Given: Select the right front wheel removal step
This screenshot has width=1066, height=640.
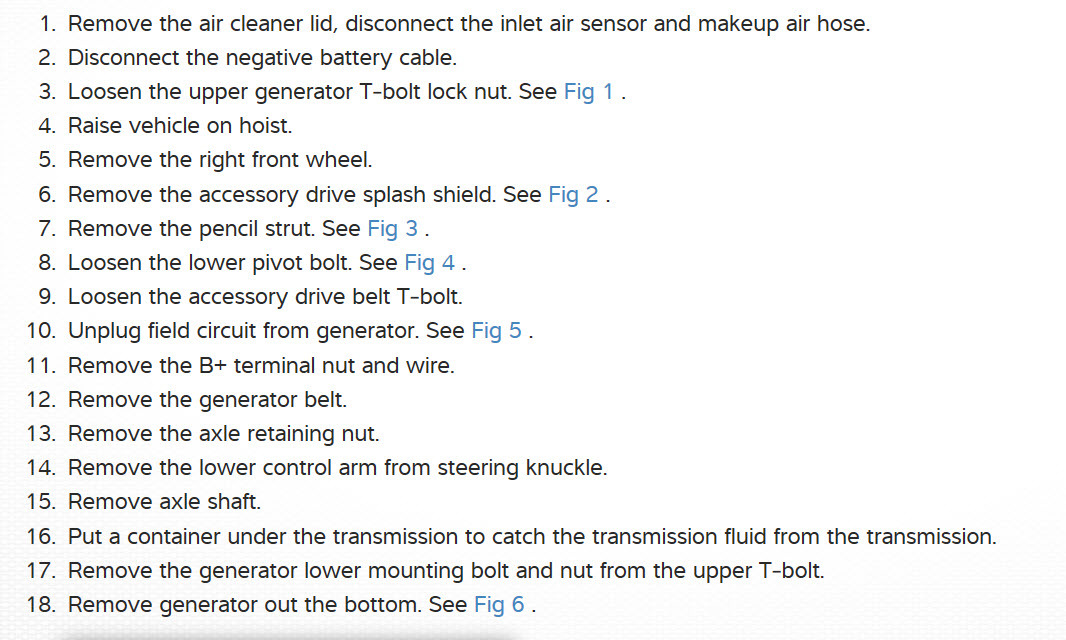Looking at the screenshot, I should click(x=219, y=160).
